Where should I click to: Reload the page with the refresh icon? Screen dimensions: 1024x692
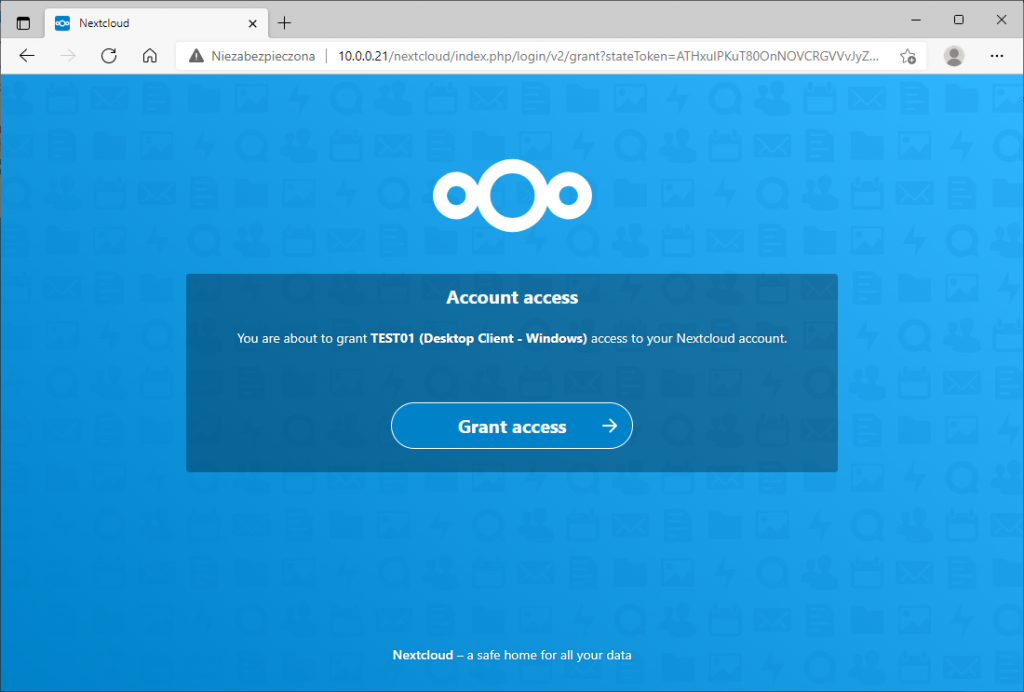pos(109,56)
